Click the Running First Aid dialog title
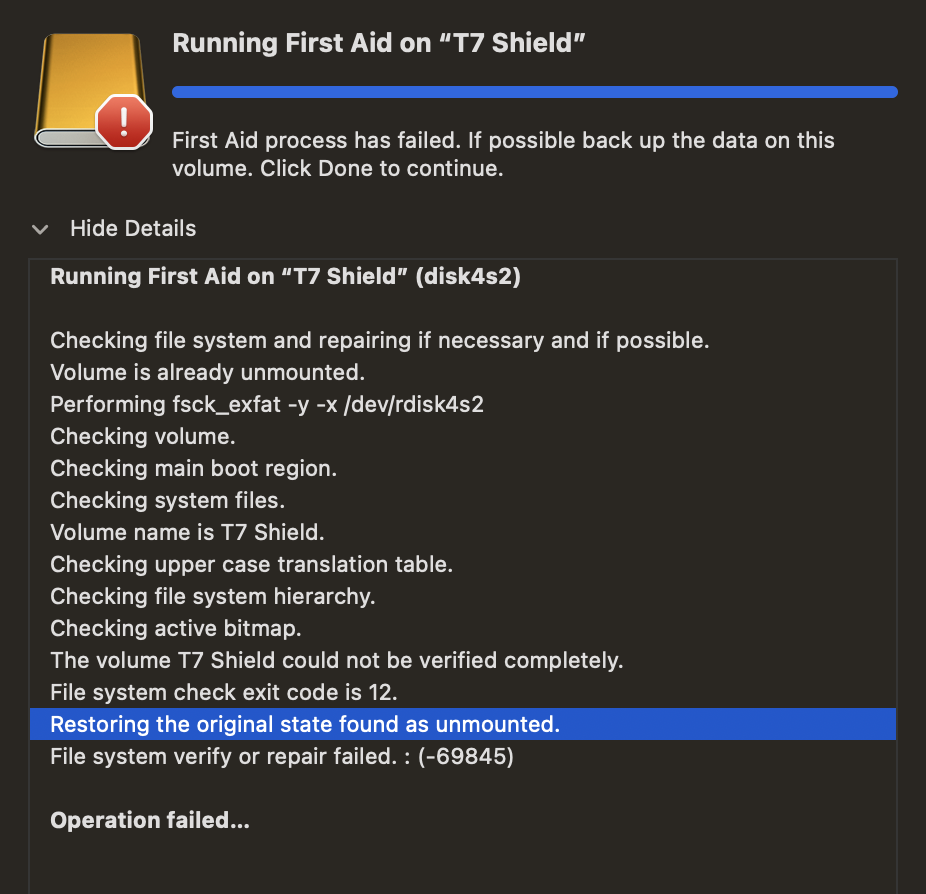The width and height of the screenshot is (926, 894). click(x=378, y=43)
